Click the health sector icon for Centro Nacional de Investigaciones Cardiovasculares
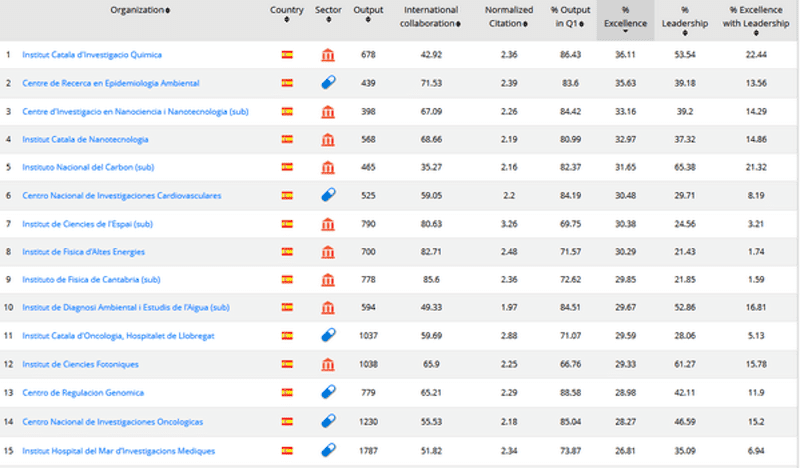 [x=328, y=194]
